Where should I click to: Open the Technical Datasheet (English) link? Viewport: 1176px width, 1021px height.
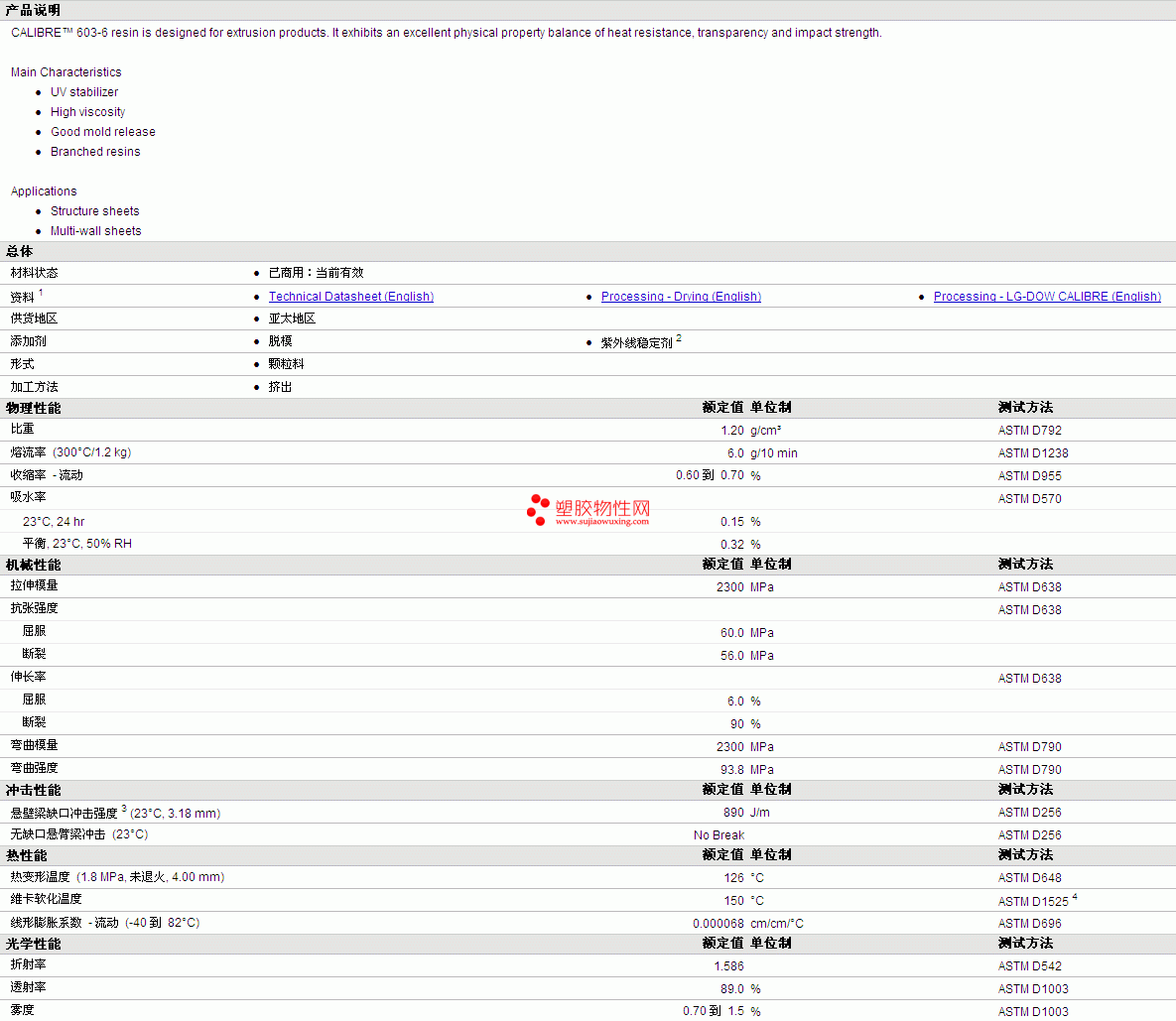[351, 297]
